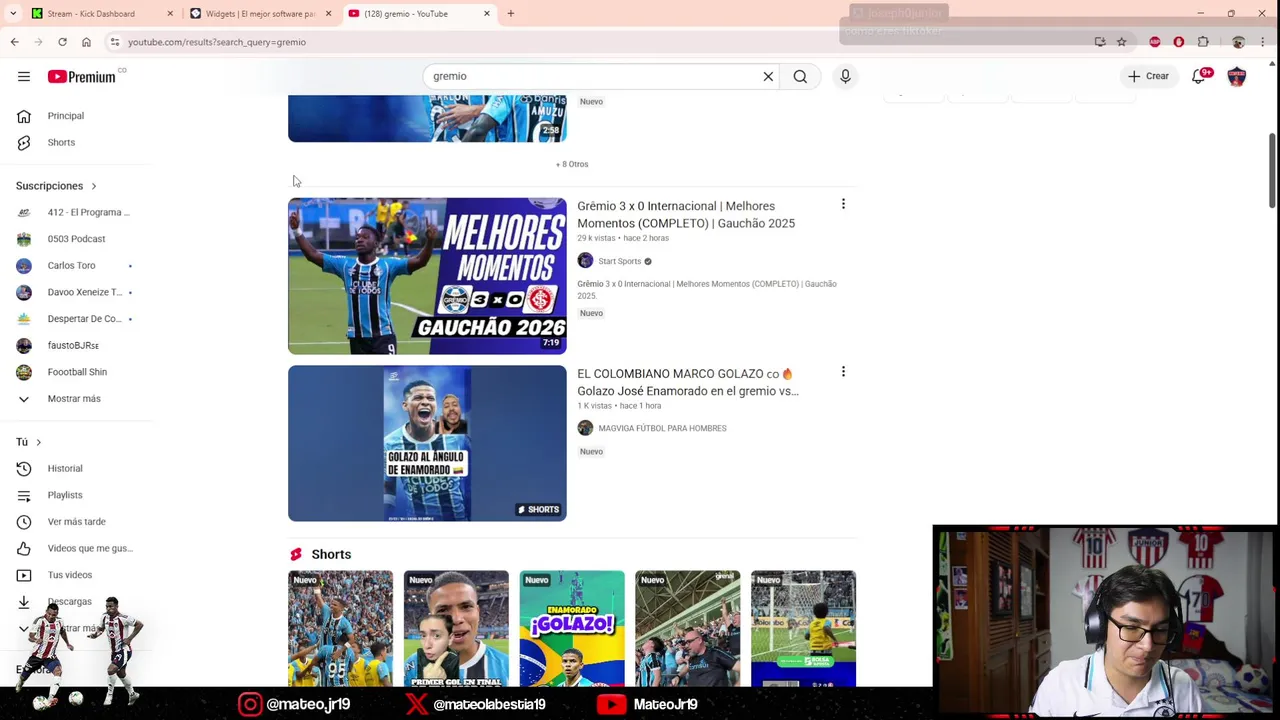Image resolution: width=1280 pixels, height=720 pixels.
Task: Click the address bar URL
Action: click(x=217, y=42)
